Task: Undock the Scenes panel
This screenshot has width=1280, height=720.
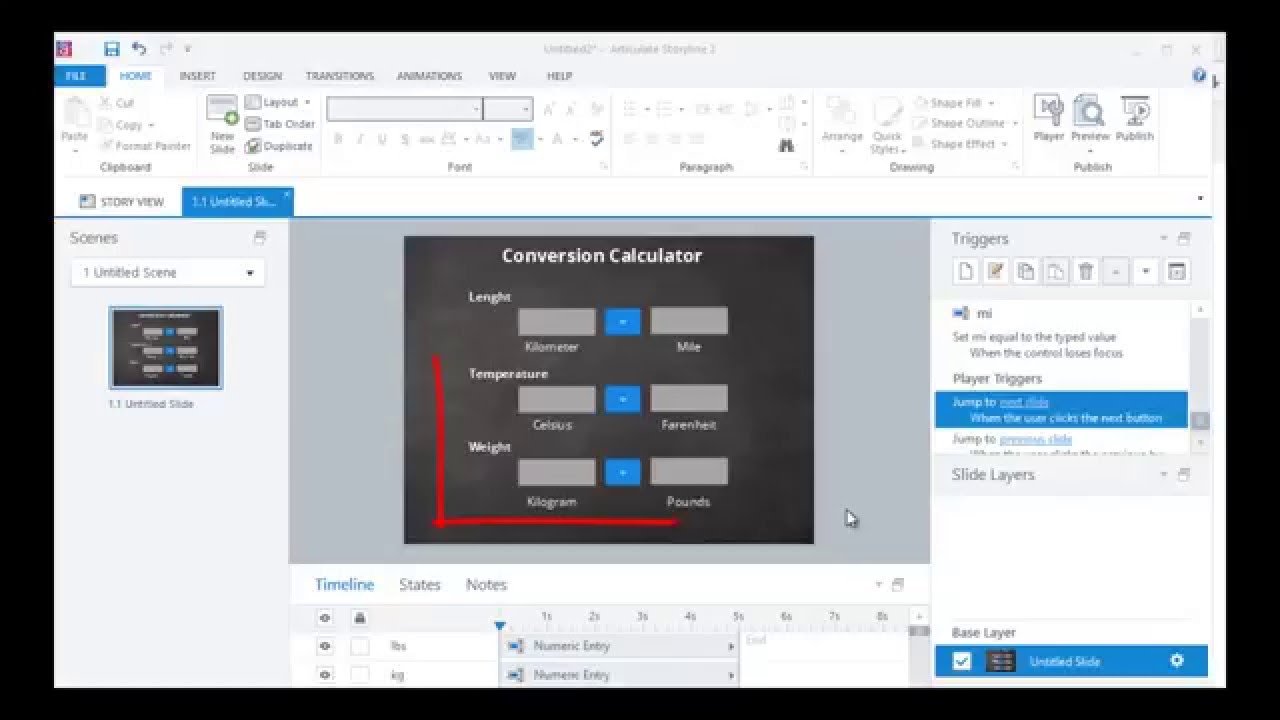Action: pyautogui.click(x=260, y=238)
